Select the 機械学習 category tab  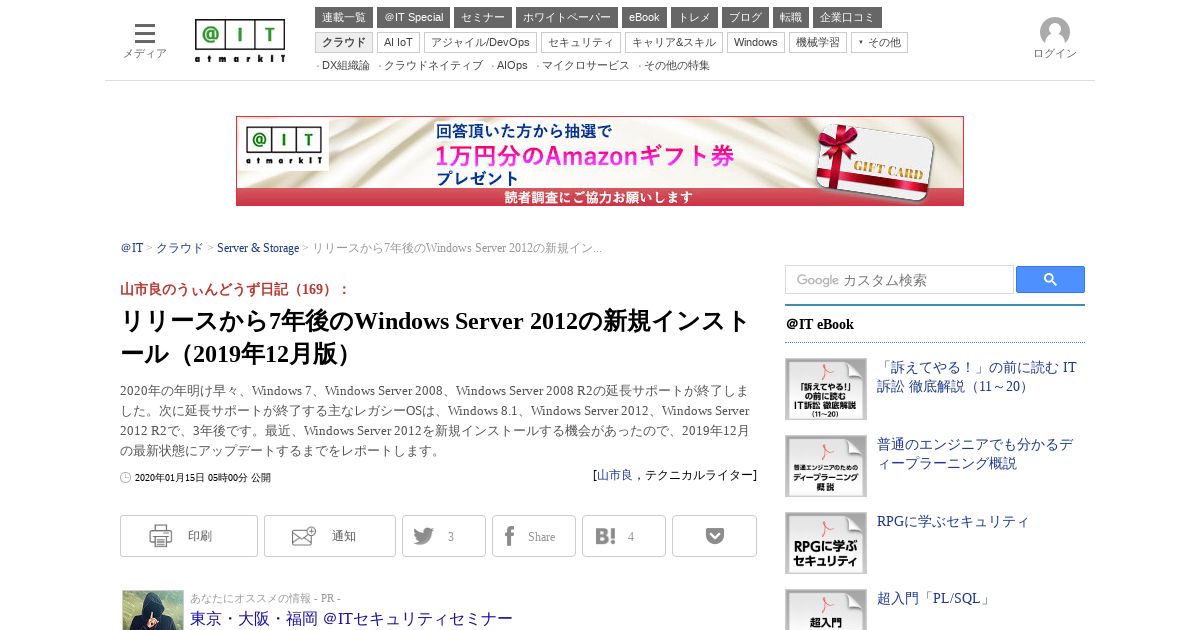(x=818, y=42)
